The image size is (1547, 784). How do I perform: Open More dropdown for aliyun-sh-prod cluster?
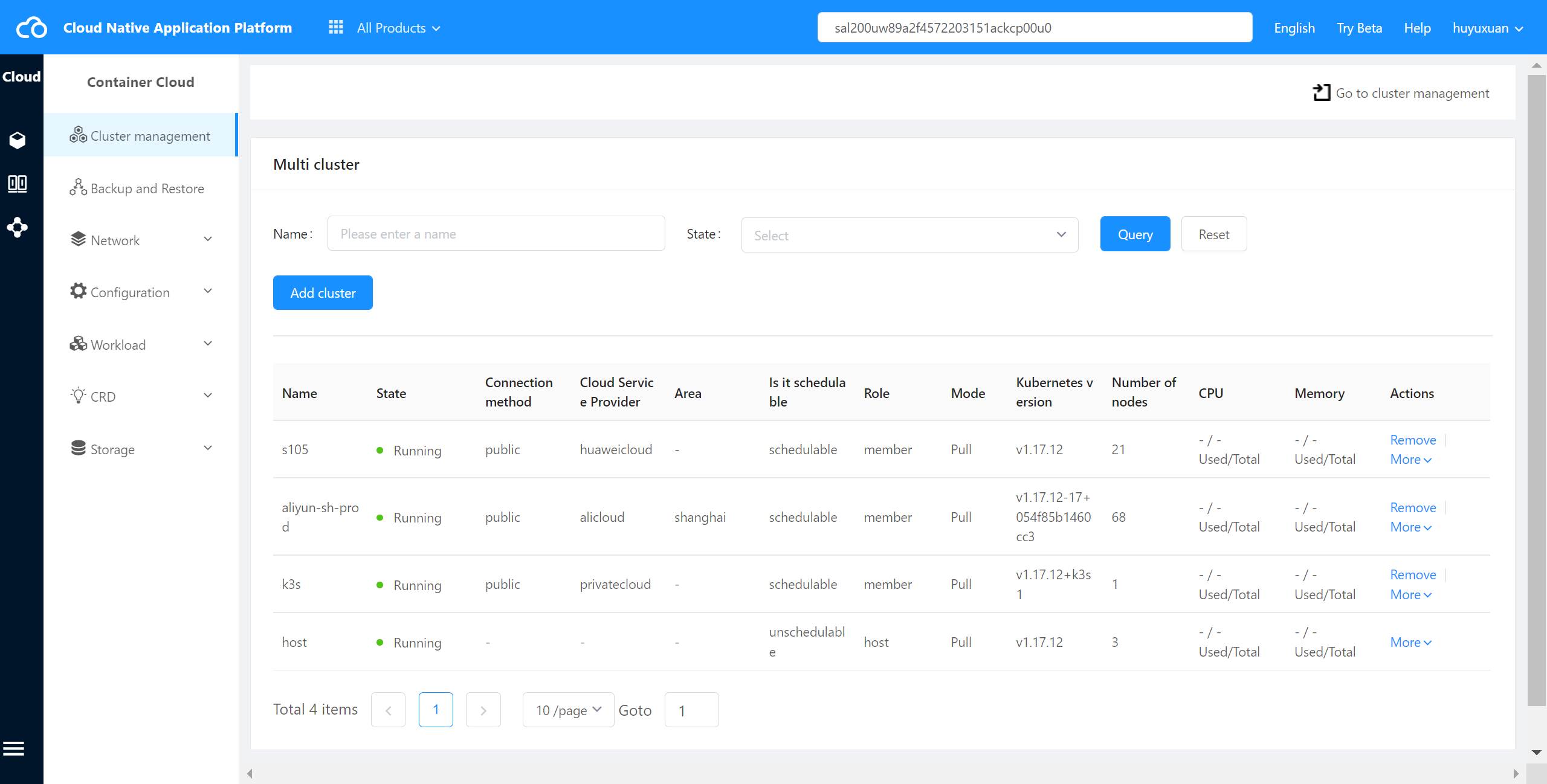point(1411,527)
